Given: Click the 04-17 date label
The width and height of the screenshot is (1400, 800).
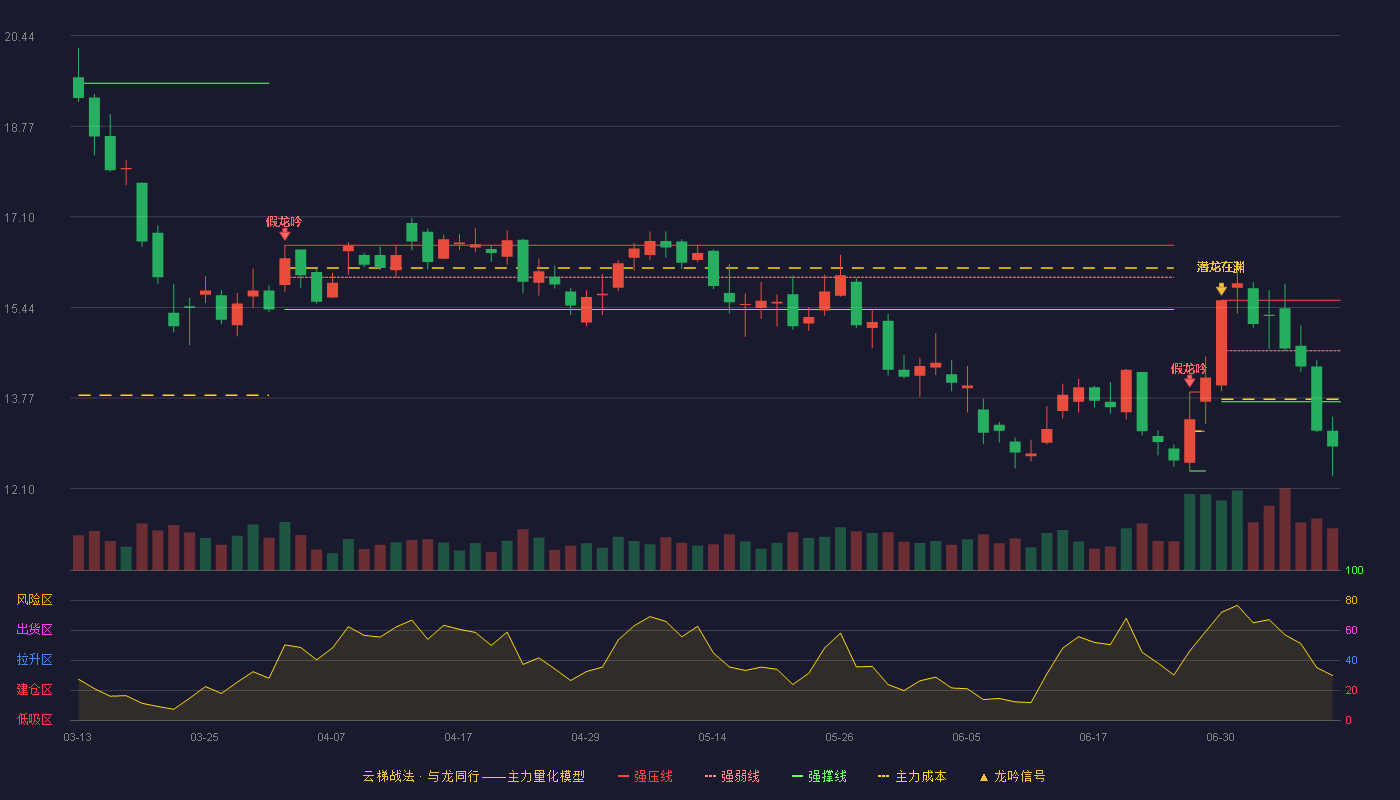Looking at the screenshot, I should [x=458, y=737].
